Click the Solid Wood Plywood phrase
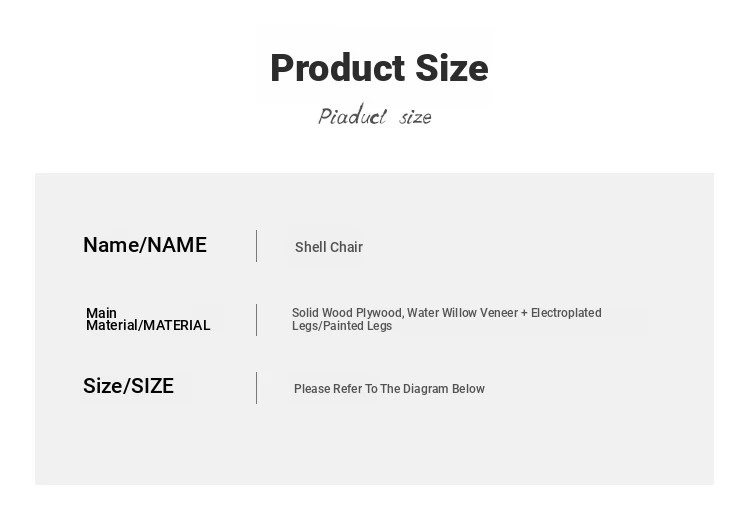 (346, 313)
